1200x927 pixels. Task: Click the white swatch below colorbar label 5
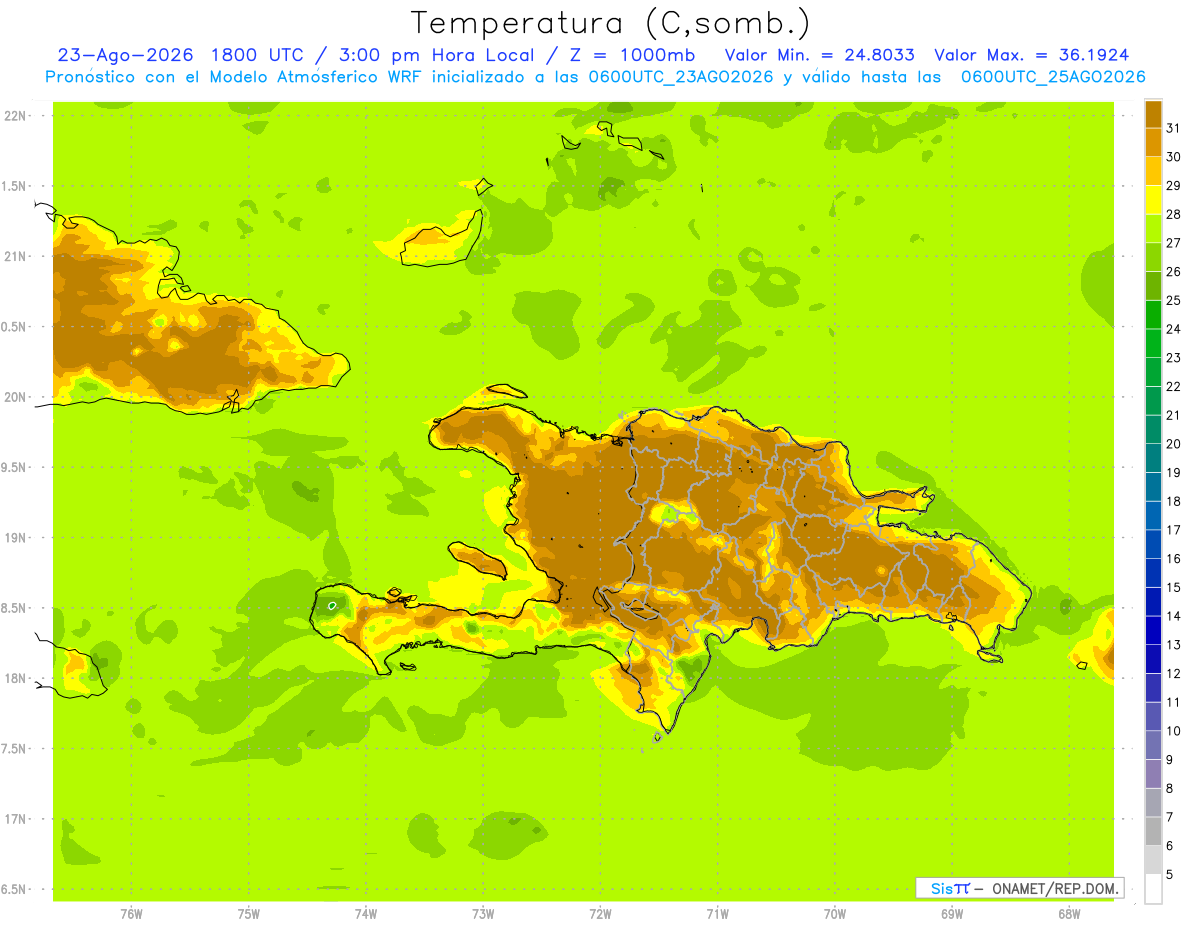[1153, 888]
